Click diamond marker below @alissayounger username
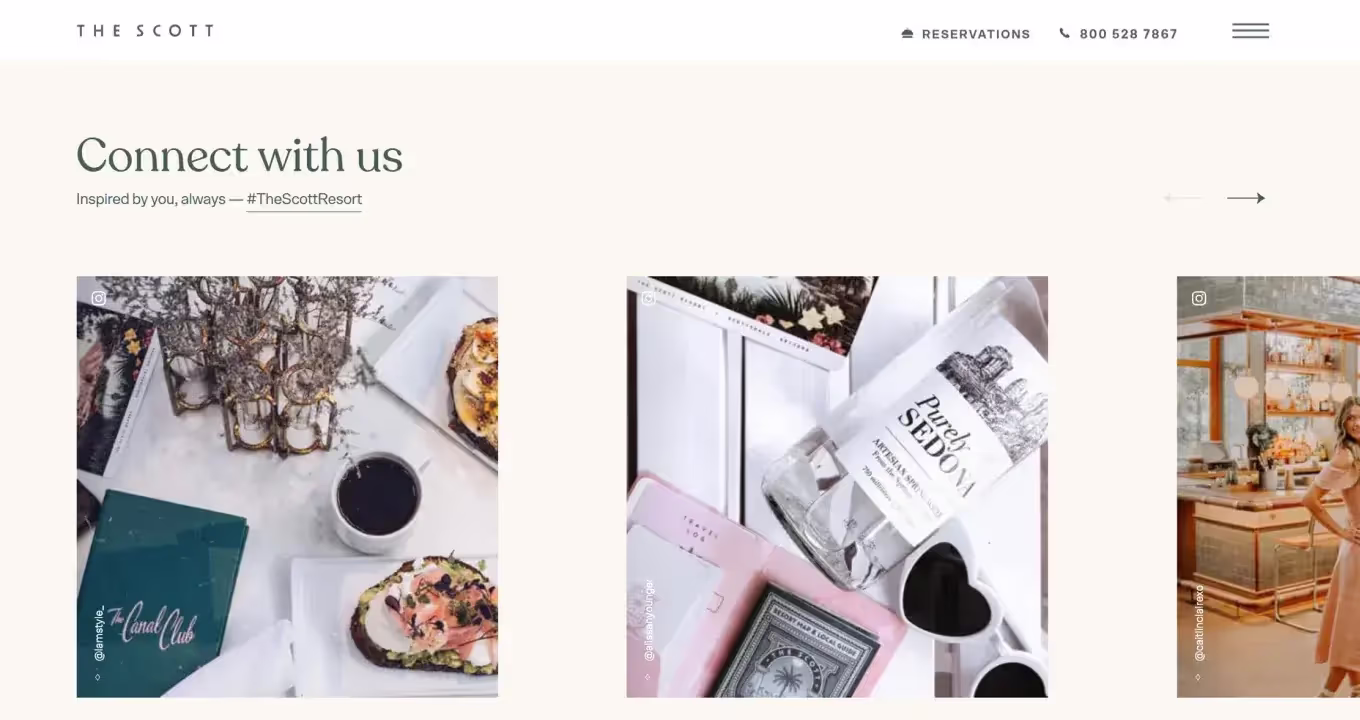Image resolution: width=1360 pixels, height=720 pixels. coord(648,677)
